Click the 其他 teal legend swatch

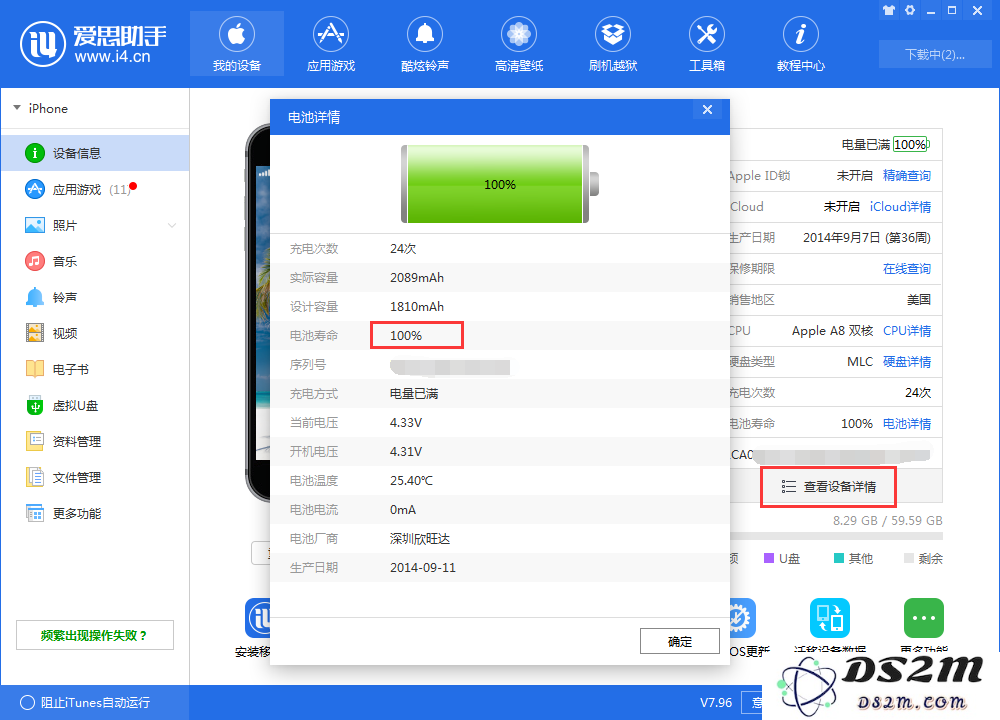click(x=839, y=558)
